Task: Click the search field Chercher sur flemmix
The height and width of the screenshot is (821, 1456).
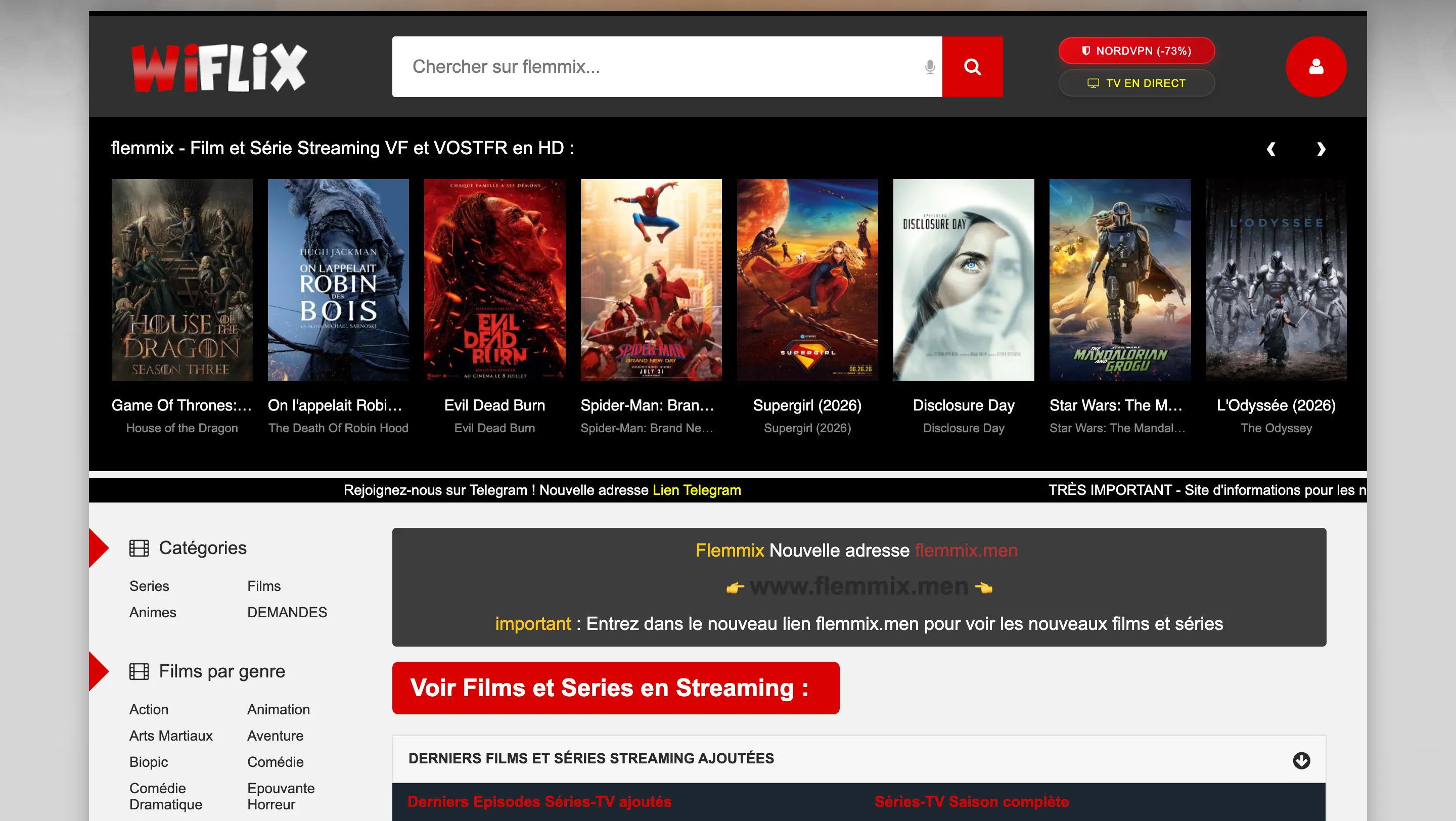Action: [x=667, y=67]
